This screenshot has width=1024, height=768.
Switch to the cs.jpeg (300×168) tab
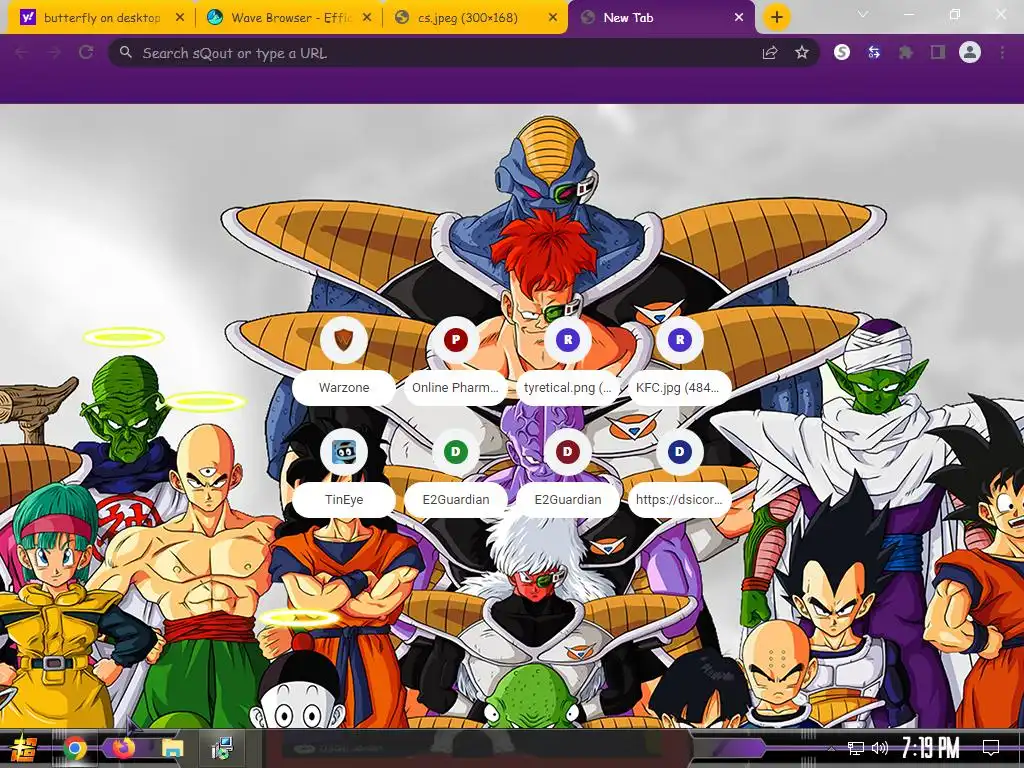[x=475, y=18]
